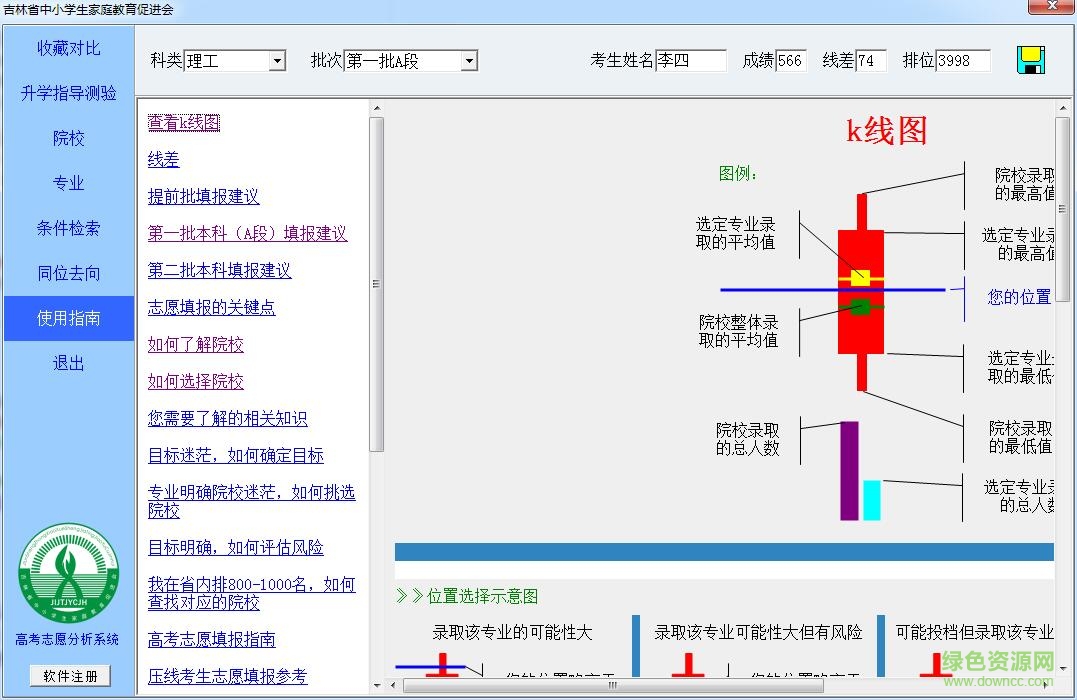Open 条件检索 panel
The height and width of the screenshot is (700, 1077).
(x=67, y=228)
